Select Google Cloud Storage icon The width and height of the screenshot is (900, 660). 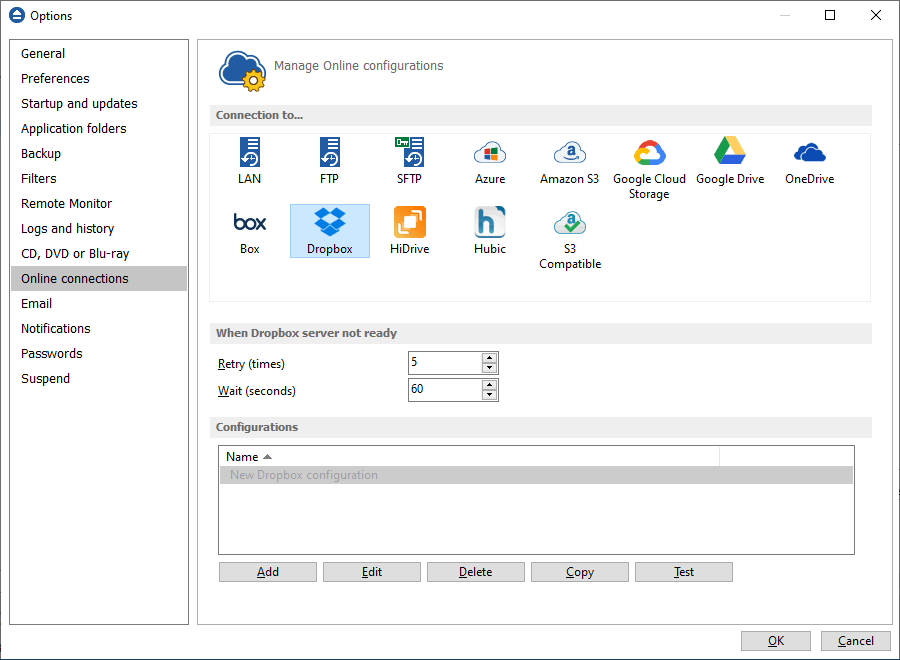pos(649,168)
